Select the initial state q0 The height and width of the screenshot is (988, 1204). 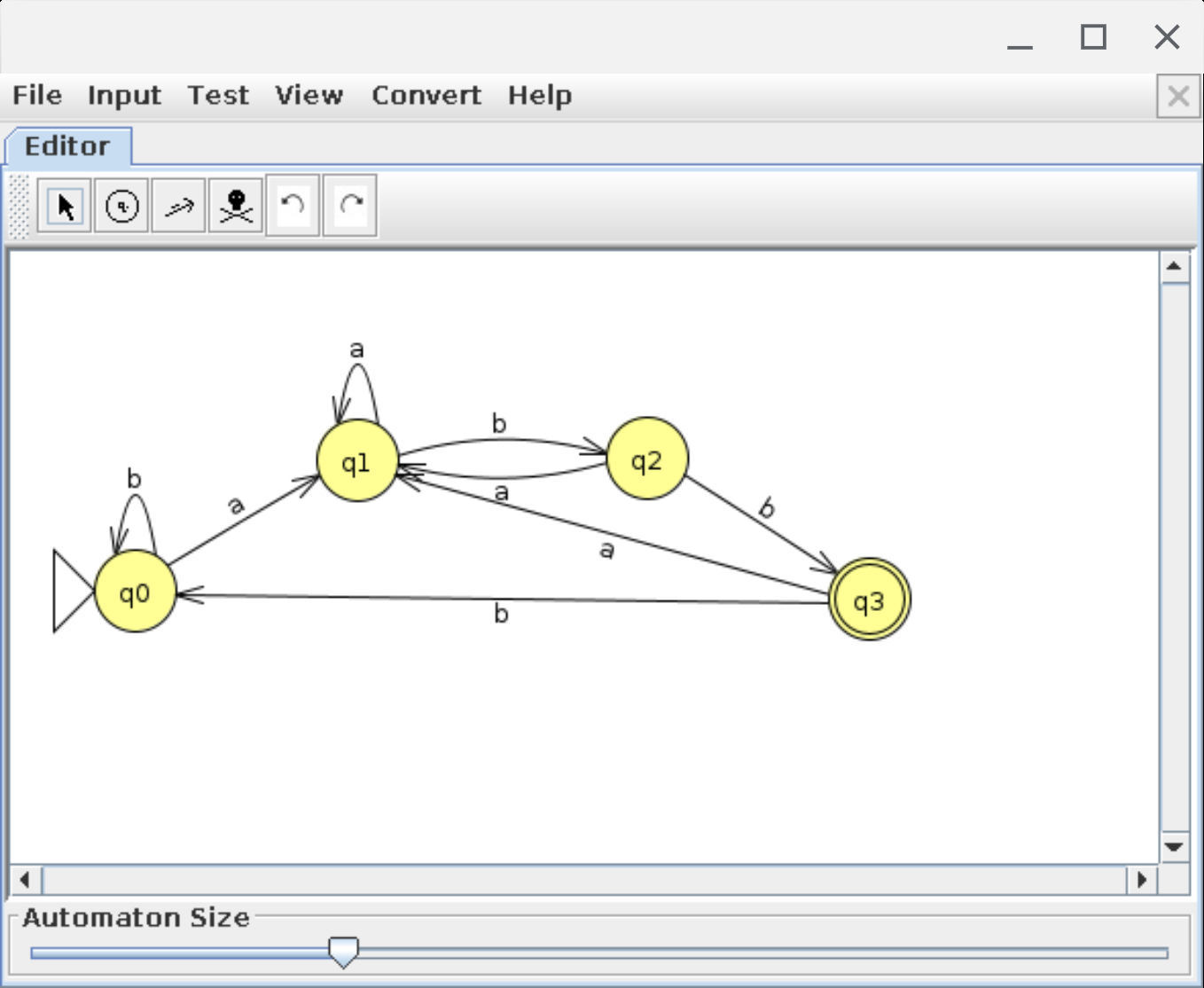pos(135,592)
